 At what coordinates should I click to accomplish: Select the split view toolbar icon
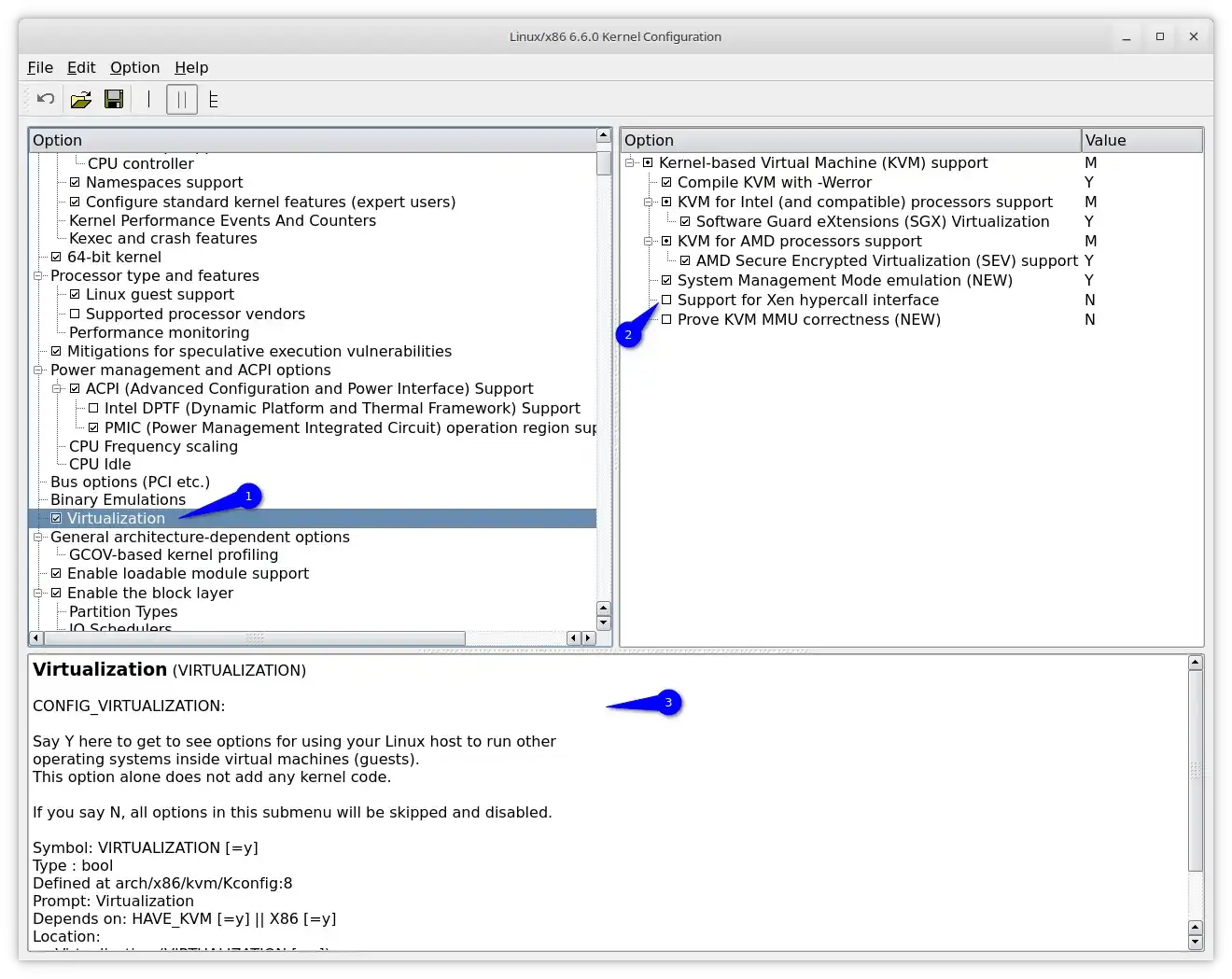[182, 99]
